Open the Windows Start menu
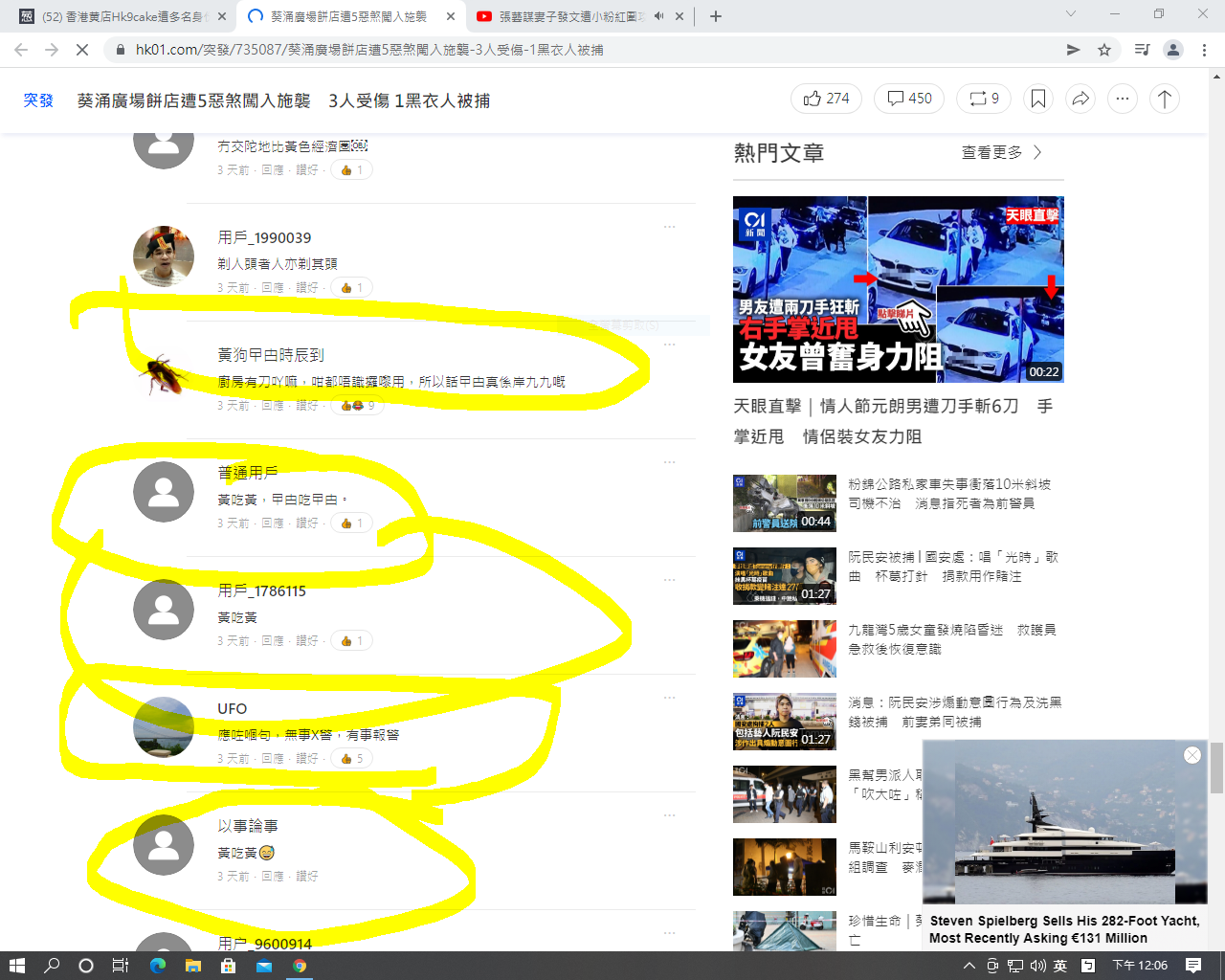 16,966
